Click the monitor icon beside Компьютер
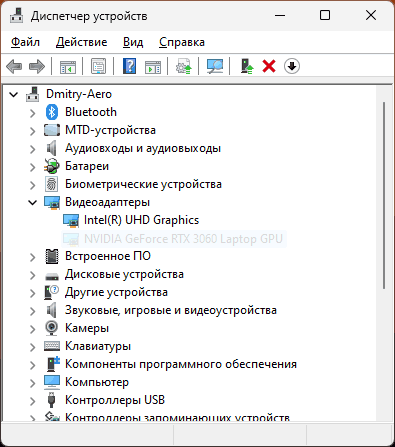Viewport: 395px width, 447px height. (52, 382)
